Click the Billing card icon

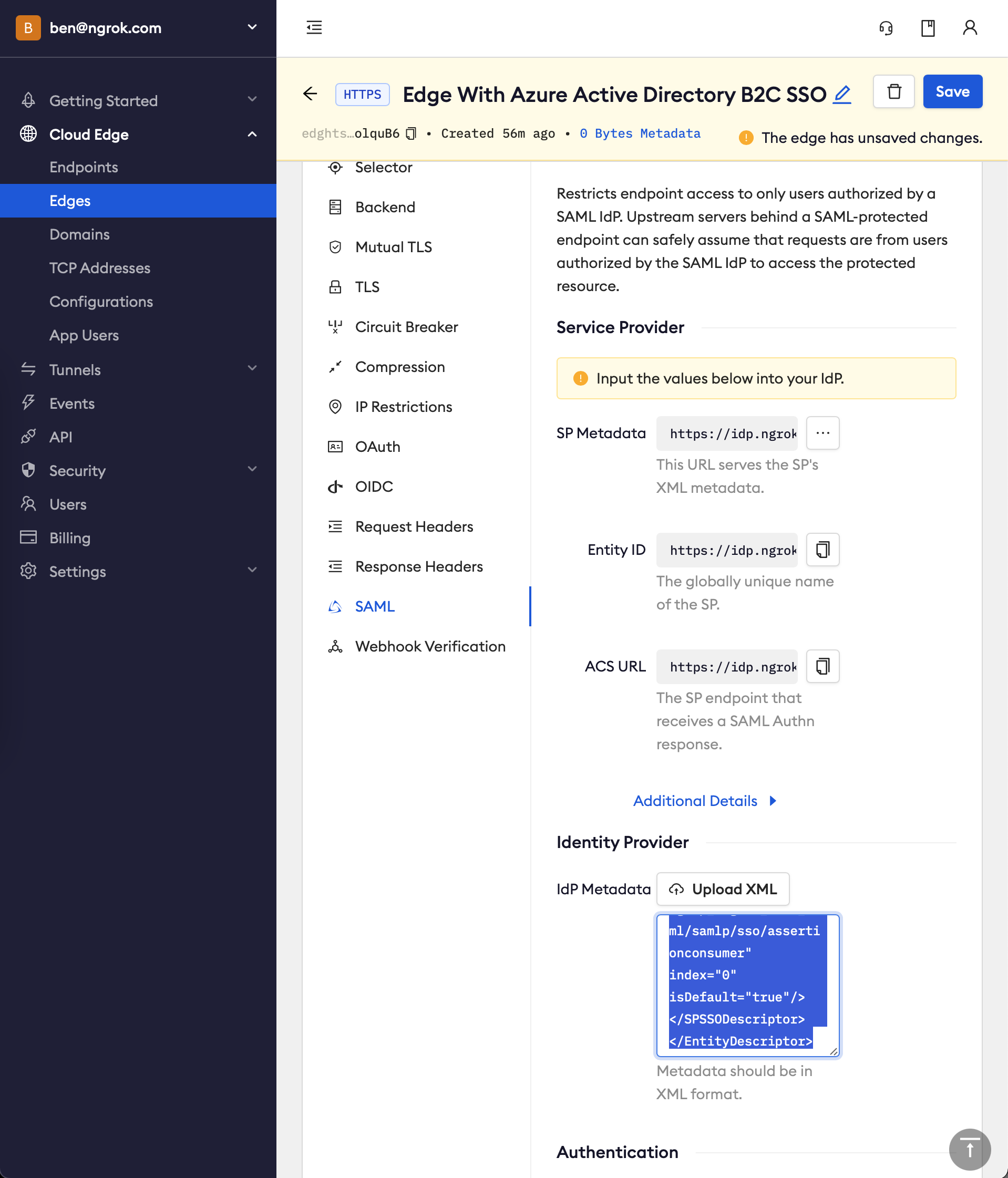[x=28, y=538]
